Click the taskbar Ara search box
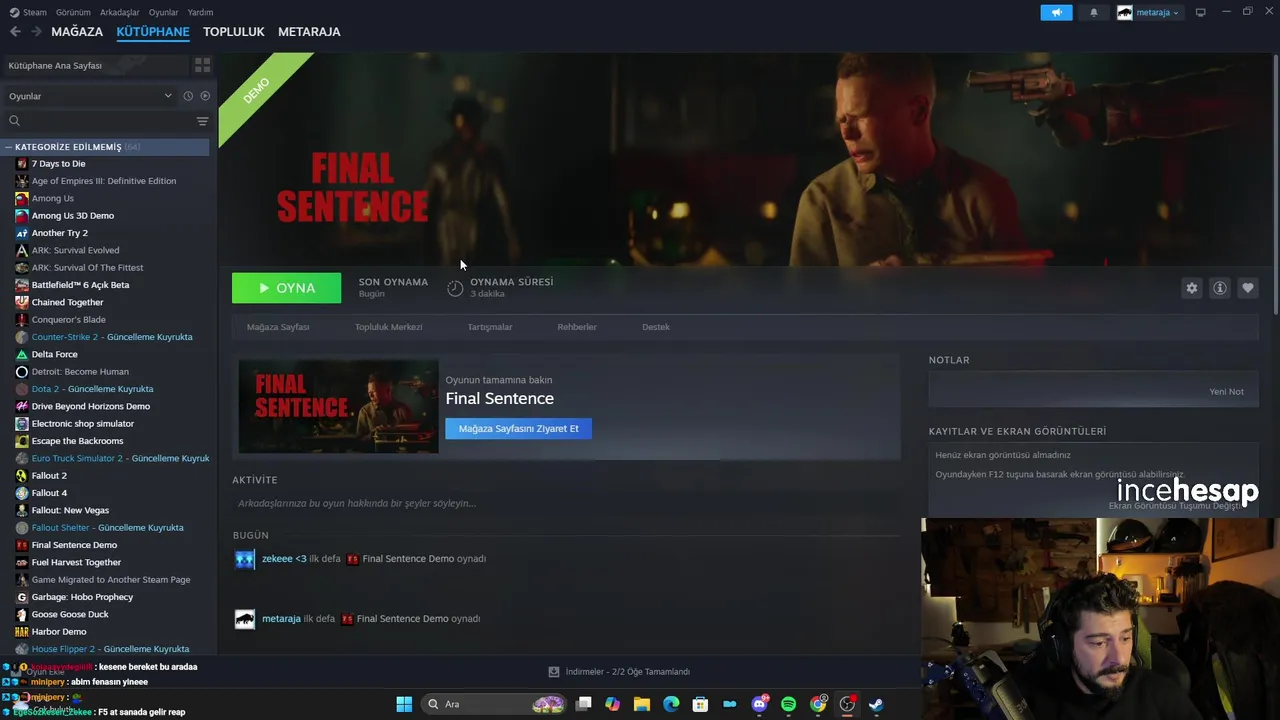The image size is (1280, 720). (494, 704)
